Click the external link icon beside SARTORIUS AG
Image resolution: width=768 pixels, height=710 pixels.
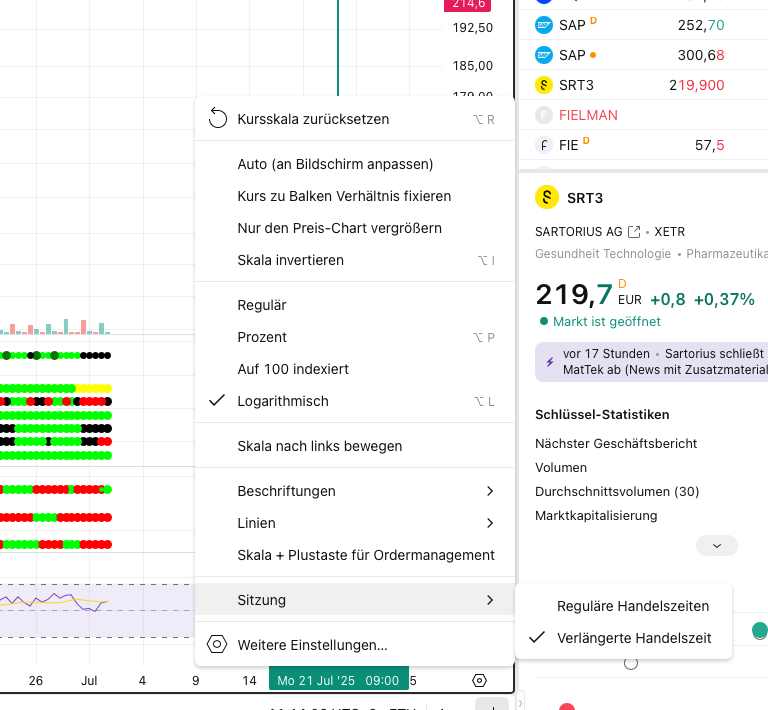click(x=634, y=232)
